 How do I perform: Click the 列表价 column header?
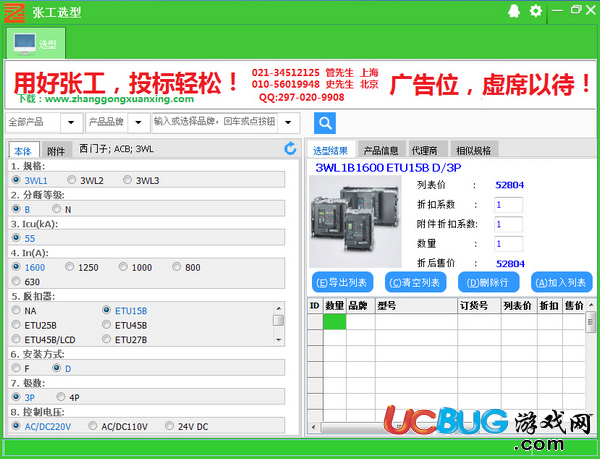[x=519, y=306]
